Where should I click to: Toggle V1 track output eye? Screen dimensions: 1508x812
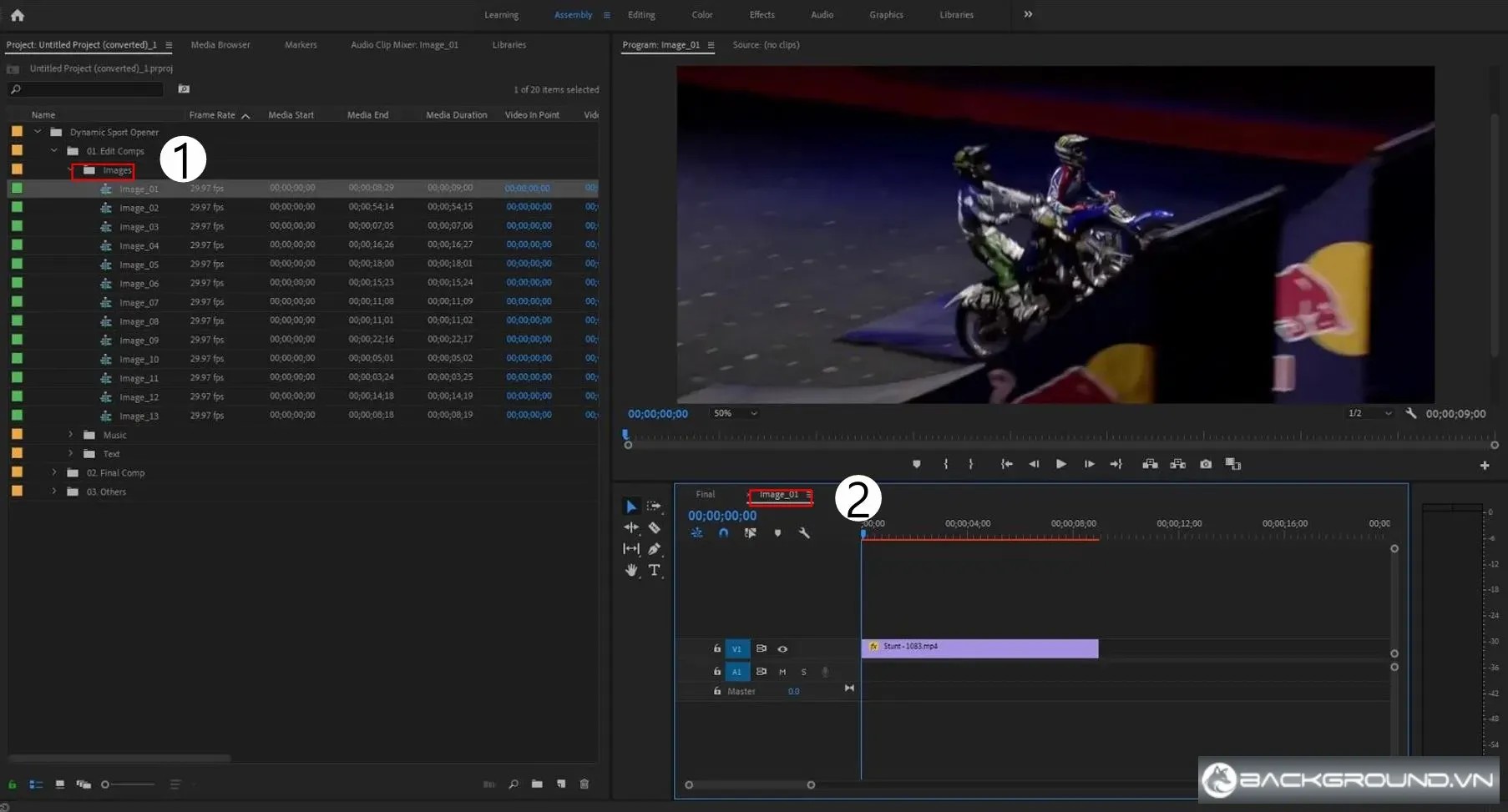[782, 649]
